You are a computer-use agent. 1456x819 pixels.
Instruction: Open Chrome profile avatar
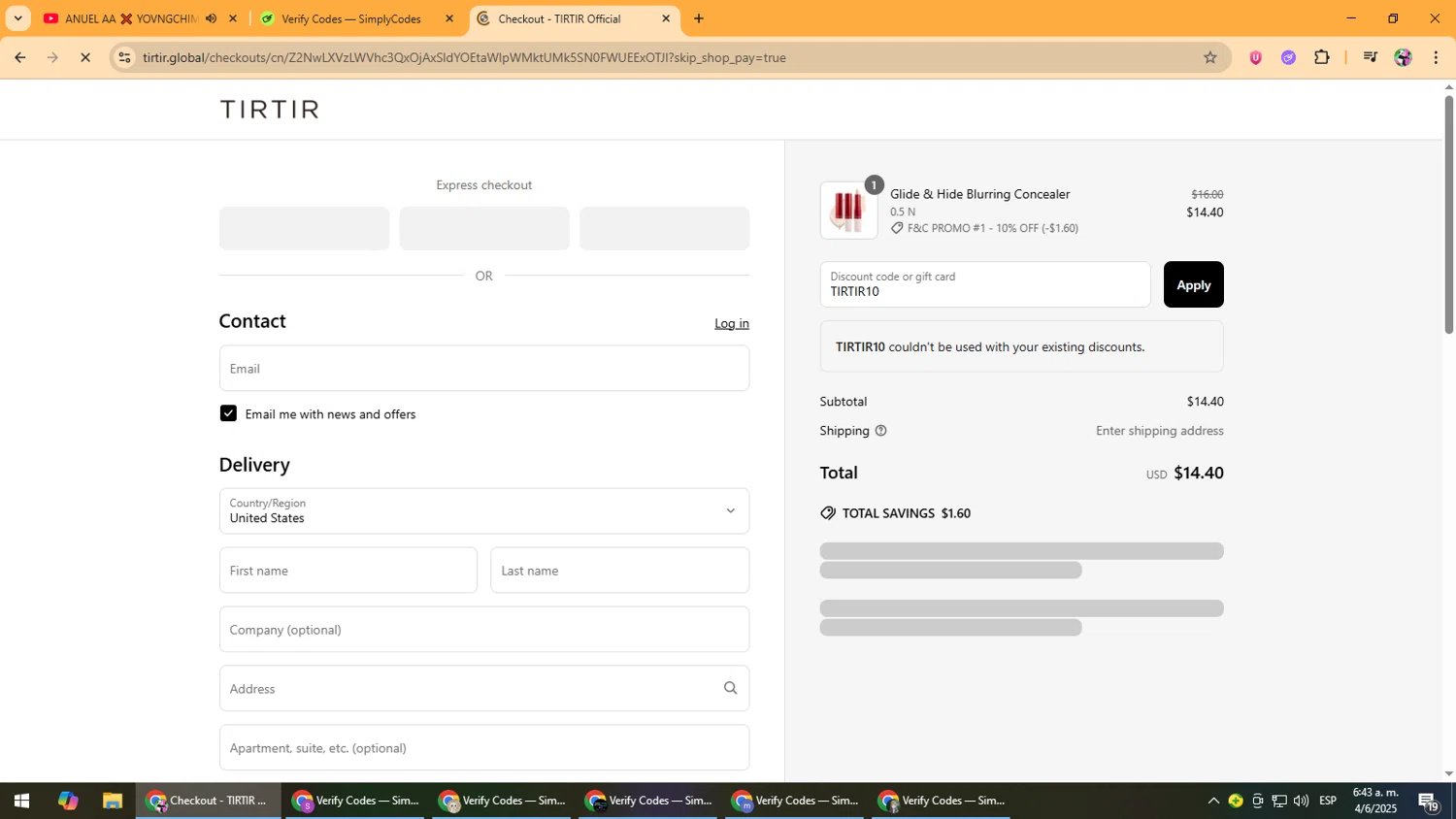pos(1403,57)
